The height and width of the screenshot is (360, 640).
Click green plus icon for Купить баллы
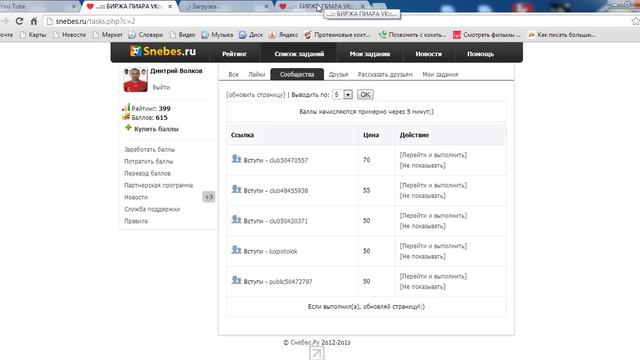(128, 128)
